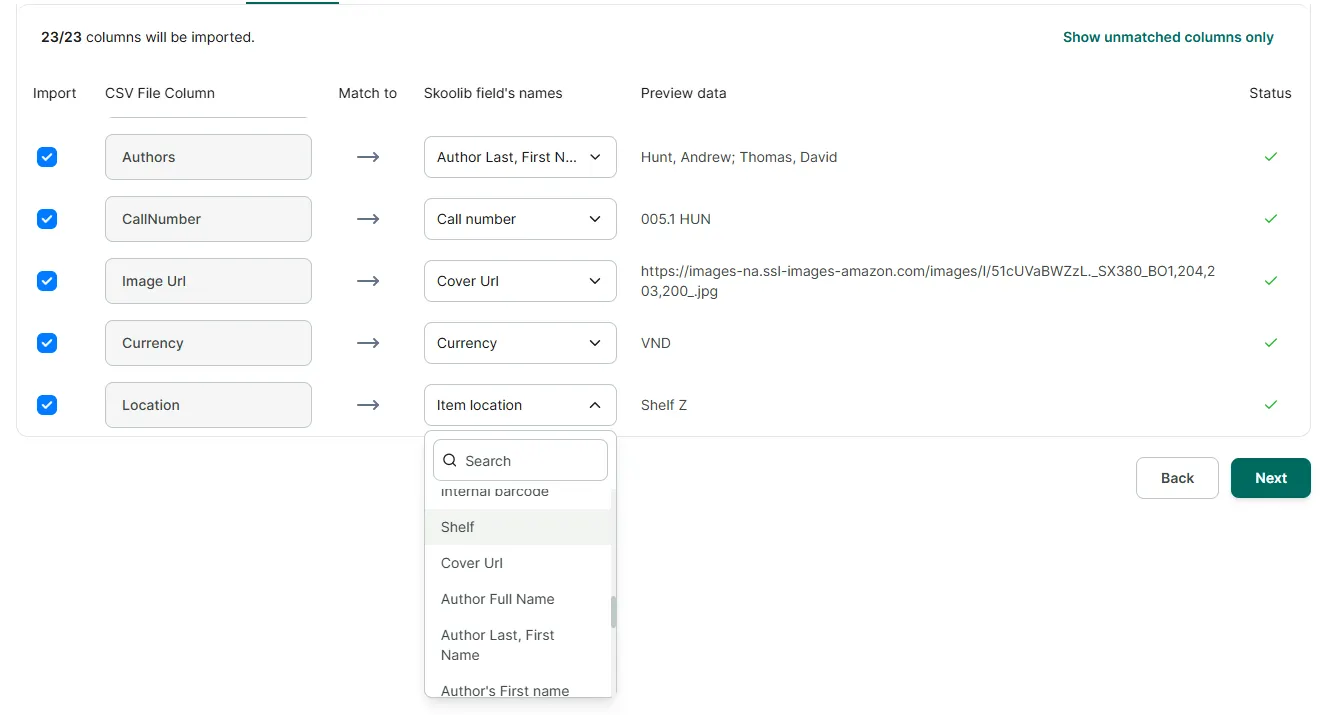Viewport: 1322px width, 715px height.
Task: Click the Authors CSV column field
Action: click(208, 157)
